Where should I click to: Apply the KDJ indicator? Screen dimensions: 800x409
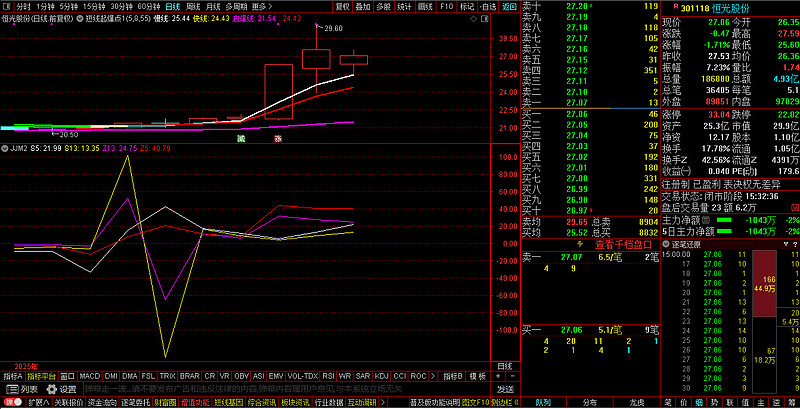382,376
